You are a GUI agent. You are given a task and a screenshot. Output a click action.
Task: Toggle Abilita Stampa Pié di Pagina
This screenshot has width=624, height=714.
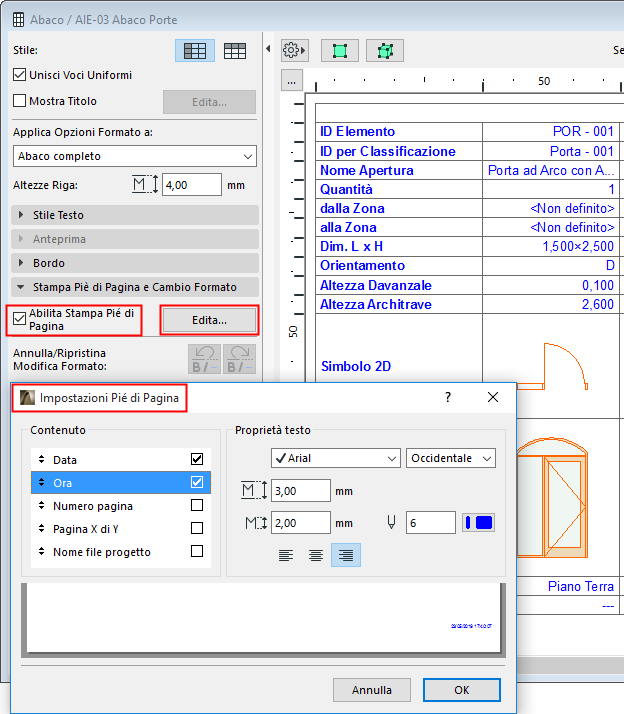coord(19,319)
